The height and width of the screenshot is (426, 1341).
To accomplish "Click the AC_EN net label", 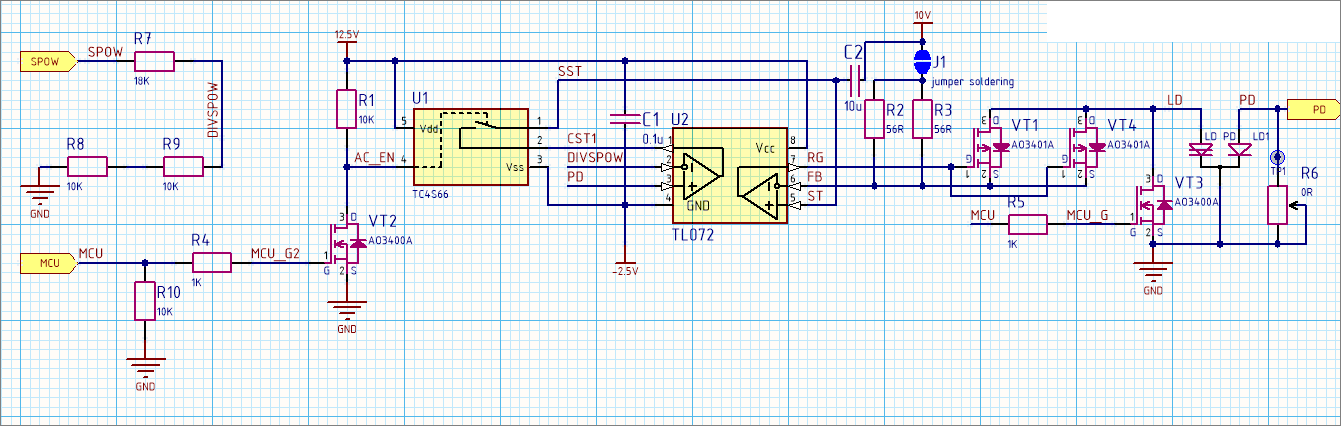I will click(375, 158).
